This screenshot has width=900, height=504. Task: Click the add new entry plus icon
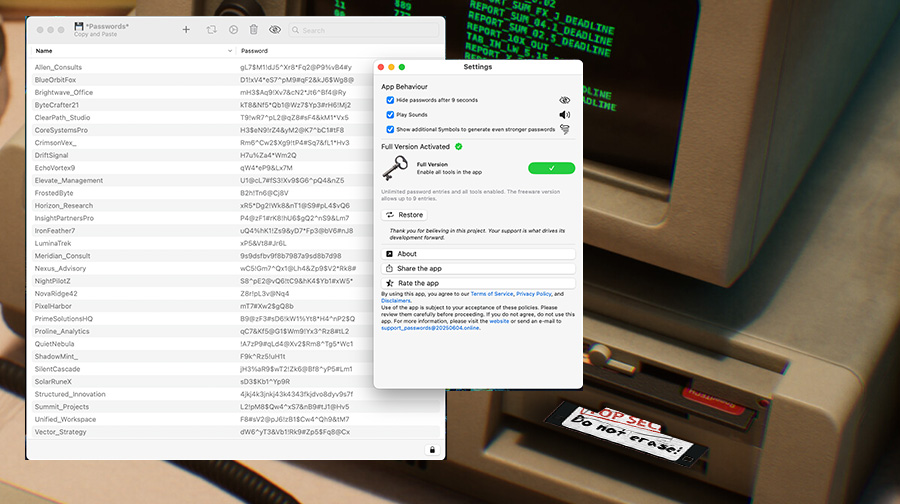coord(186,29)
